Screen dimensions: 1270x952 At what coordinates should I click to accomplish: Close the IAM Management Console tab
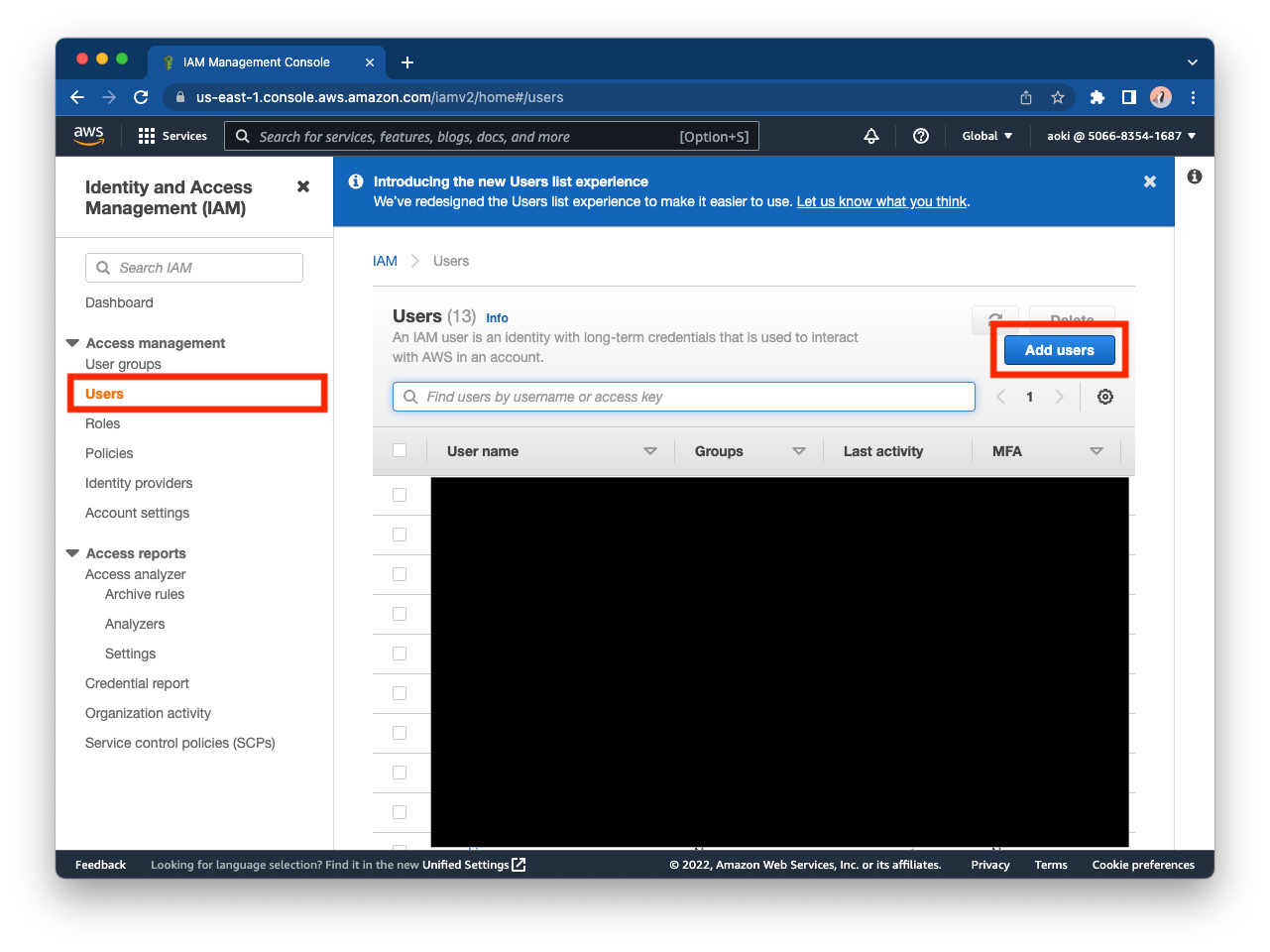pos(370,62)
